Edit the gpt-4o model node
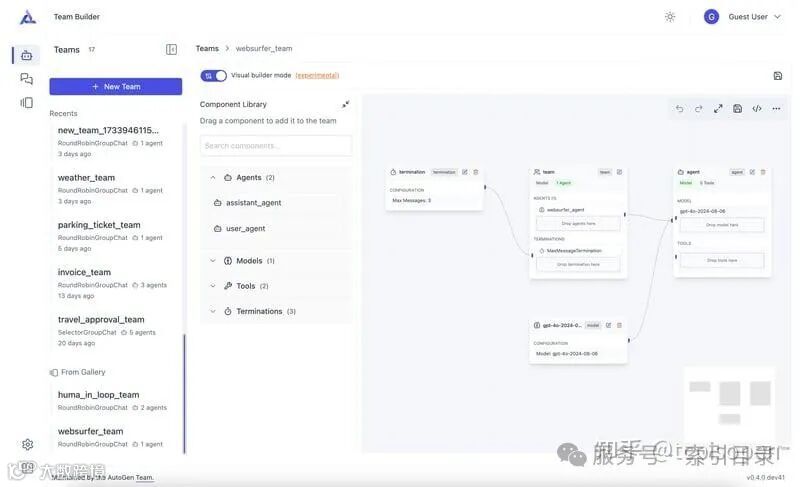 [x=608, y=325]
